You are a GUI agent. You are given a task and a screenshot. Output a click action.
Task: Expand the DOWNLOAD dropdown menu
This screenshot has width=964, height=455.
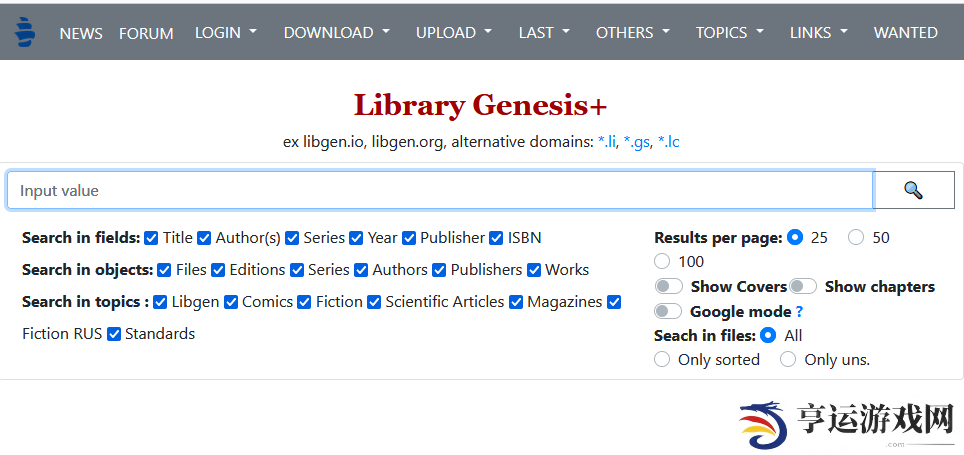(x=336, y=33)
